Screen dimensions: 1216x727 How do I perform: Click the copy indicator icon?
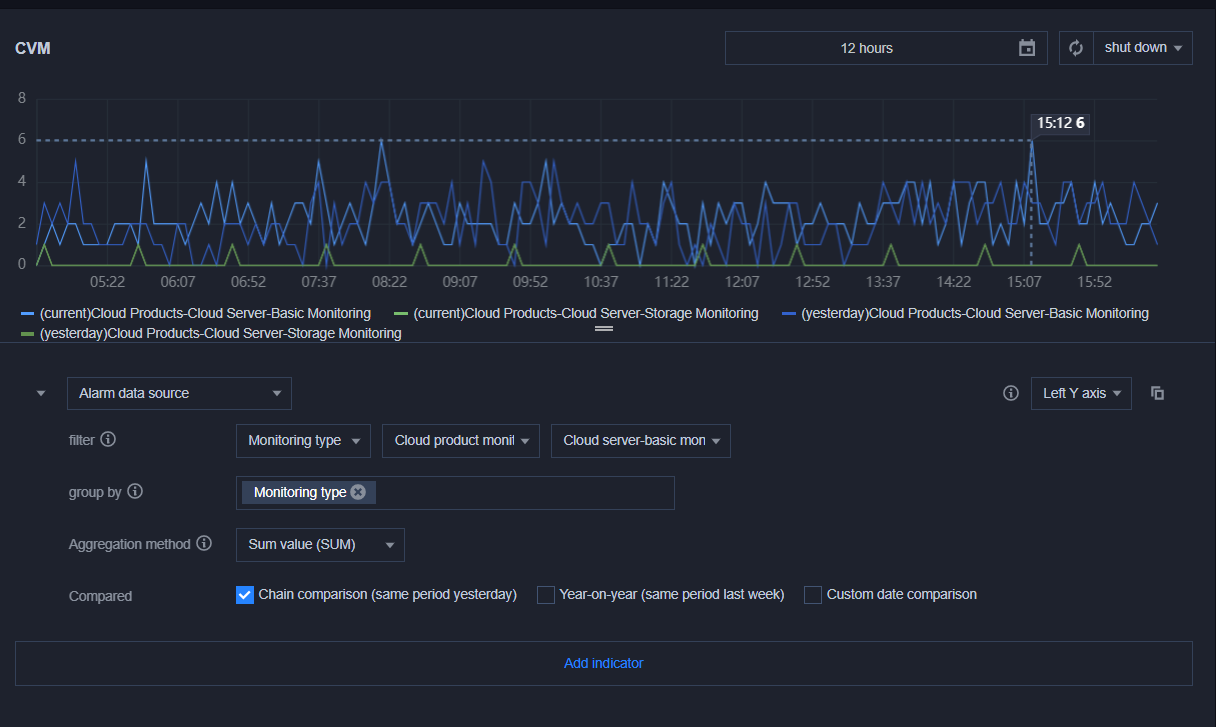(1157, 393)
